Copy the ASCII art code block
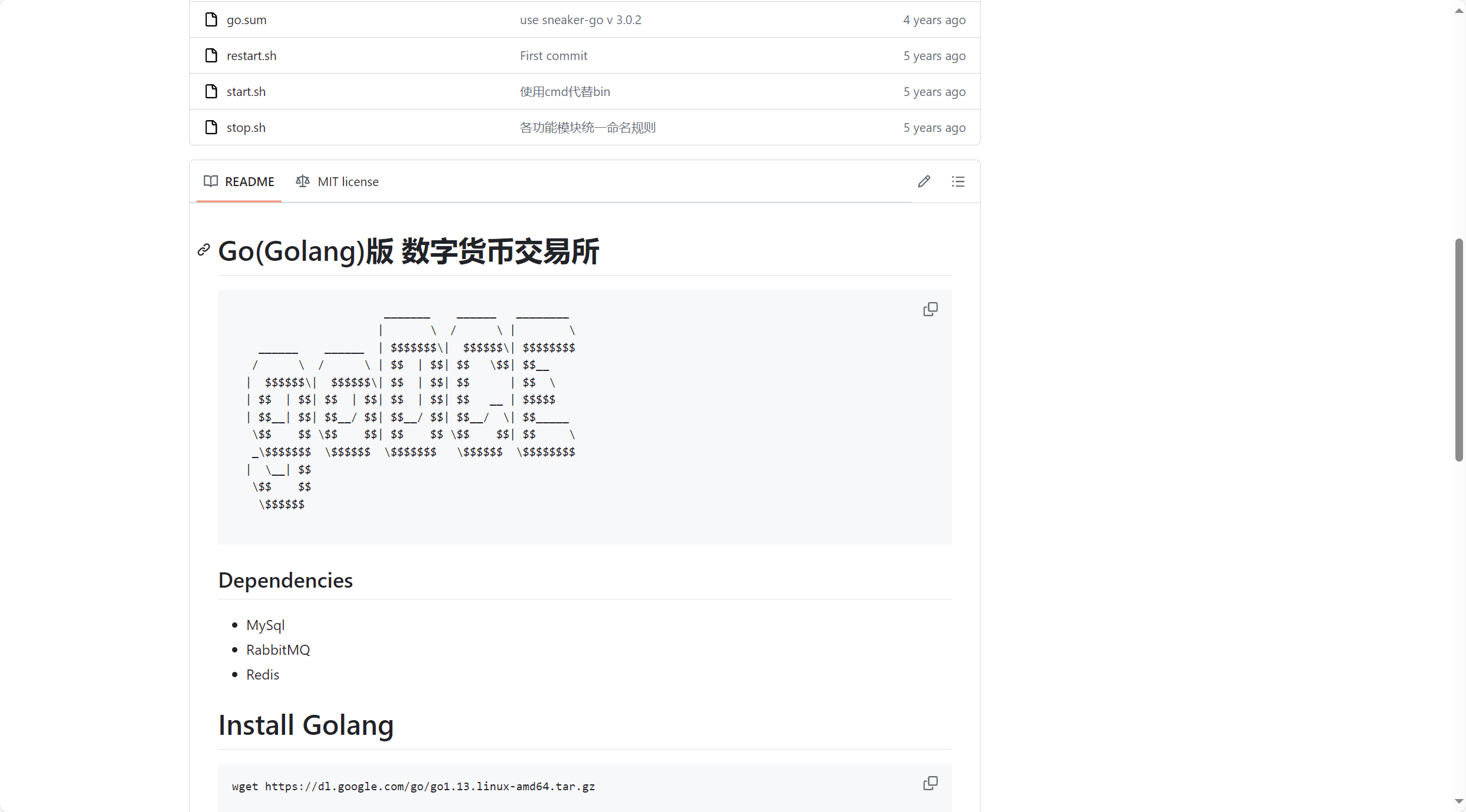 [931, 309]
